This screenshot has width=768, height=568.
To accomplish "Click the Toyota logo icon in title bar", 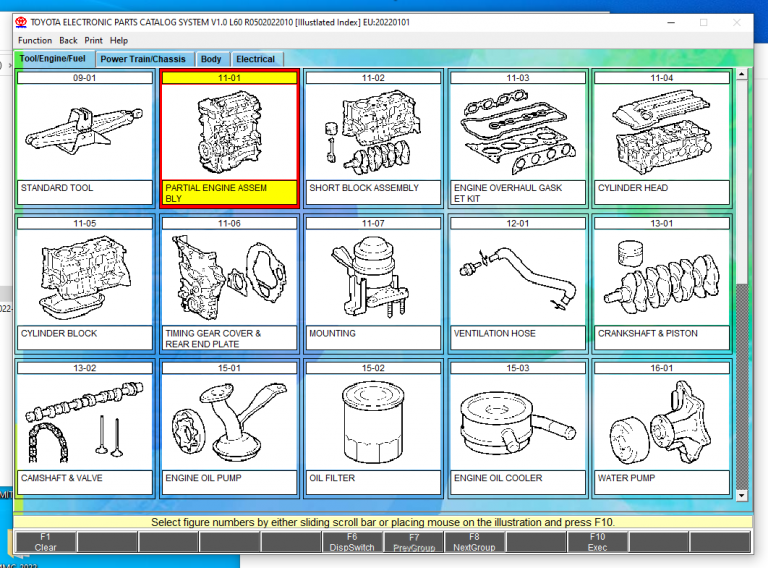I will click(21, 23).
